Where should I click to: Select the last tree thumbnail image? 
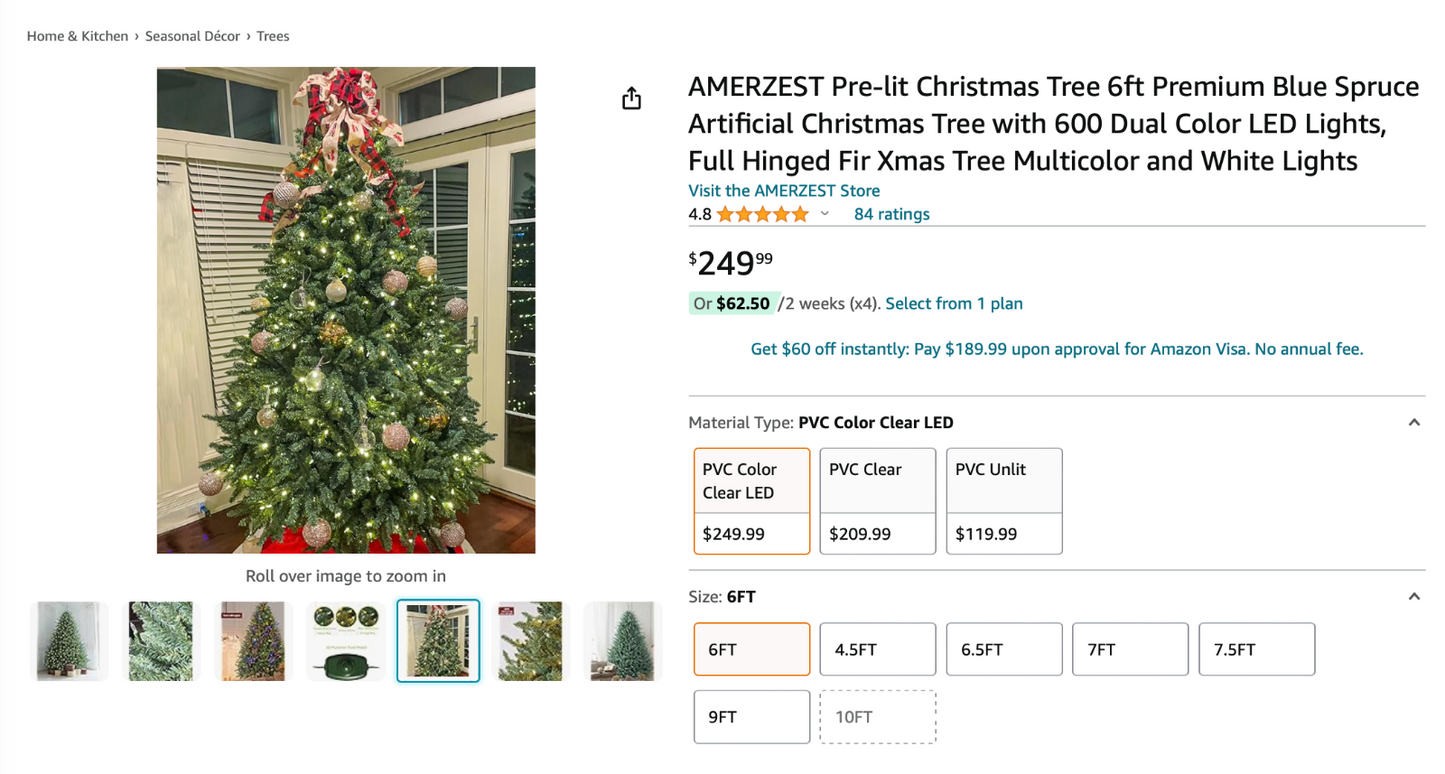(622, 640)
